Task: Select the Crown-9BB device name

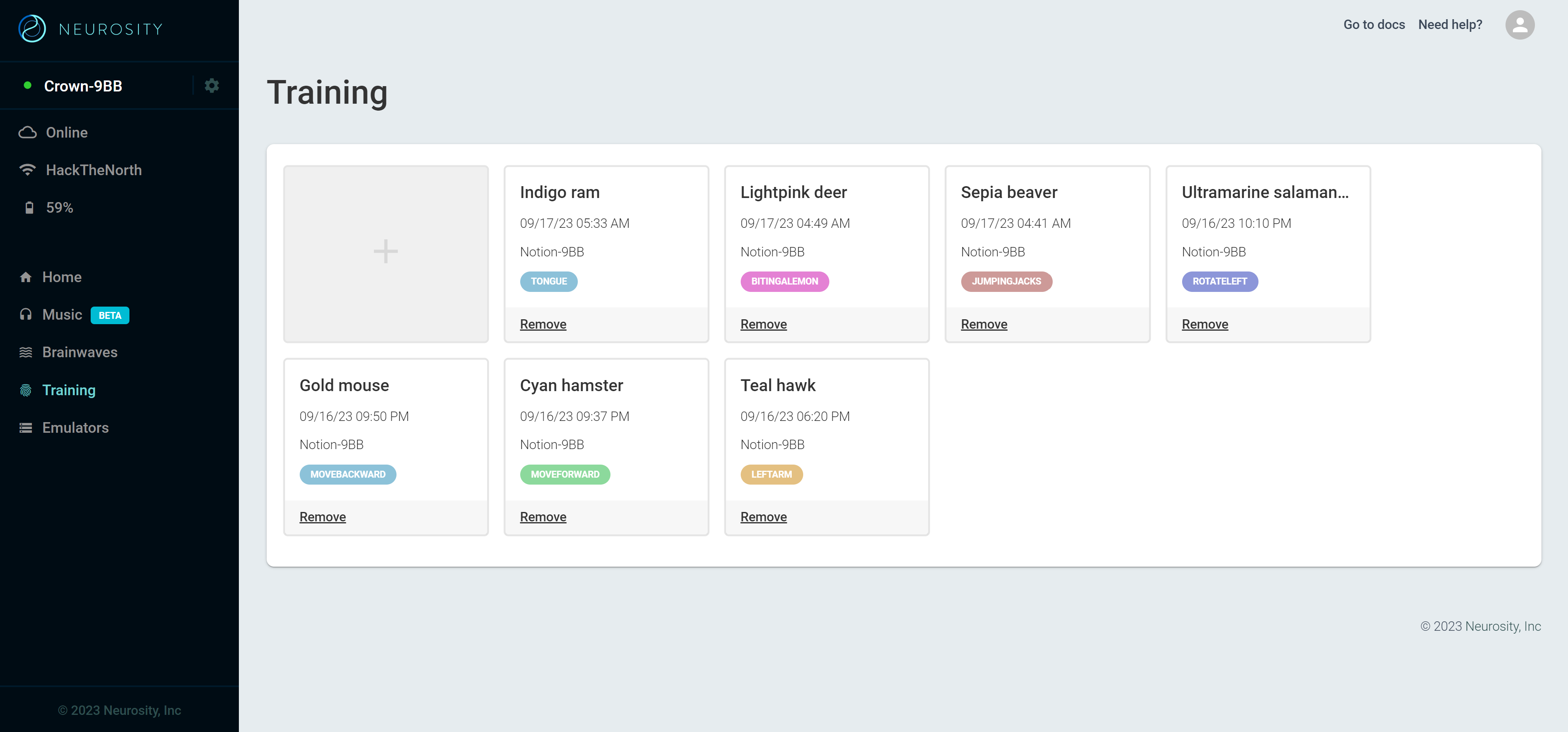Action: [x=83, y=87]
